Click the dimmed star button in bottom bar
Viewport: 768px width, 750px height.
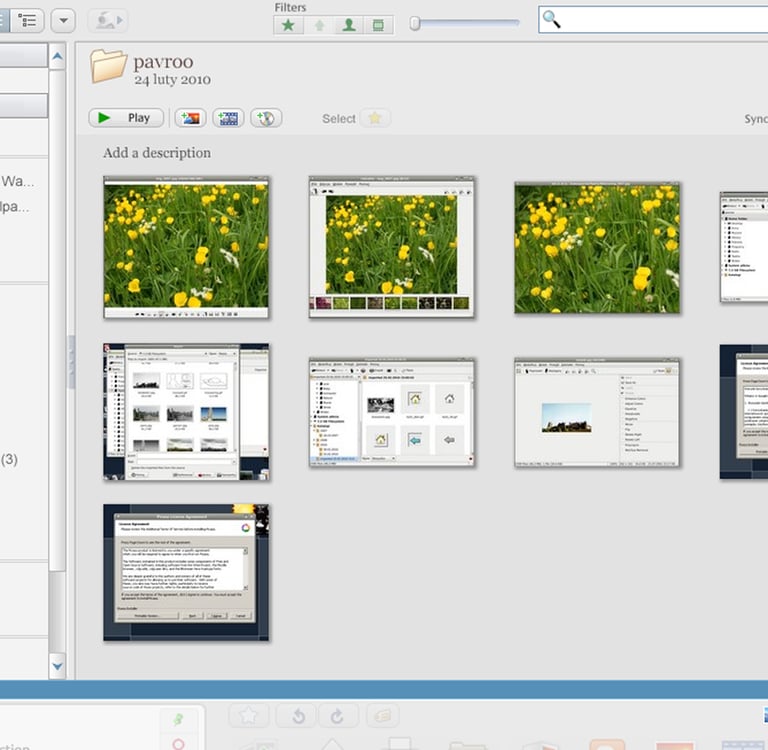(249, 716)
